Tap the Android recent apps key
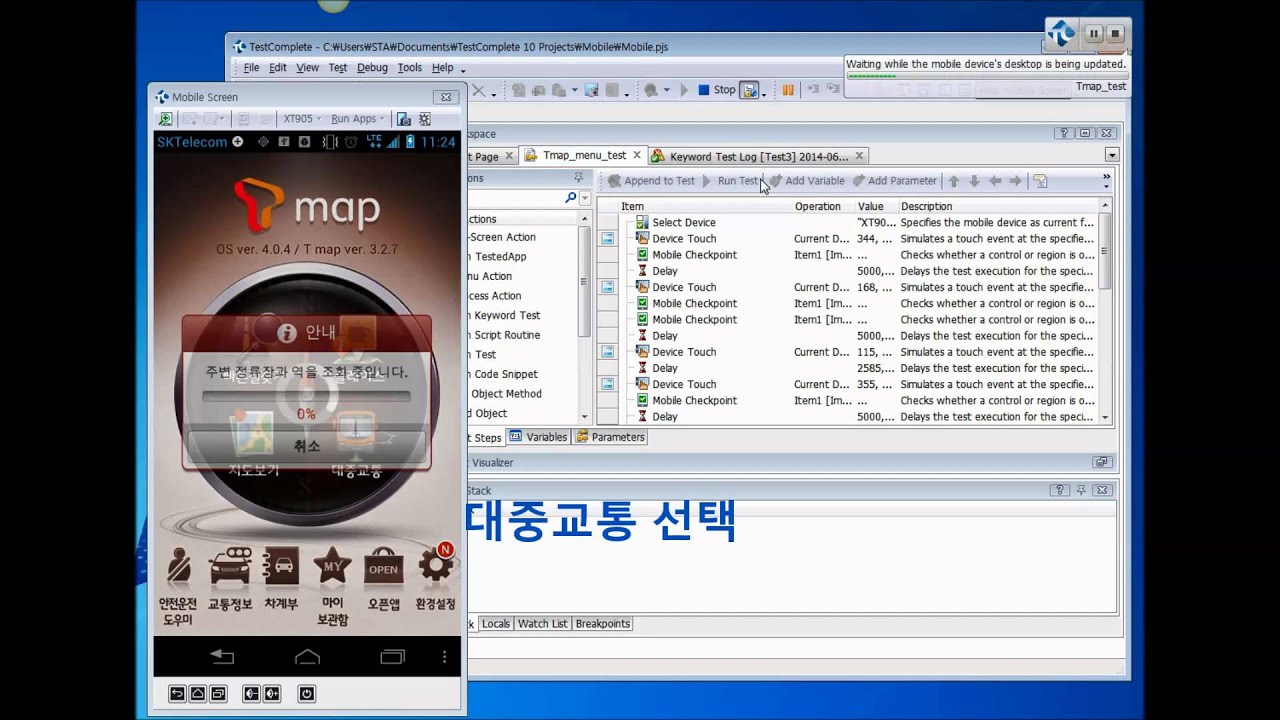 coord(393,657)
